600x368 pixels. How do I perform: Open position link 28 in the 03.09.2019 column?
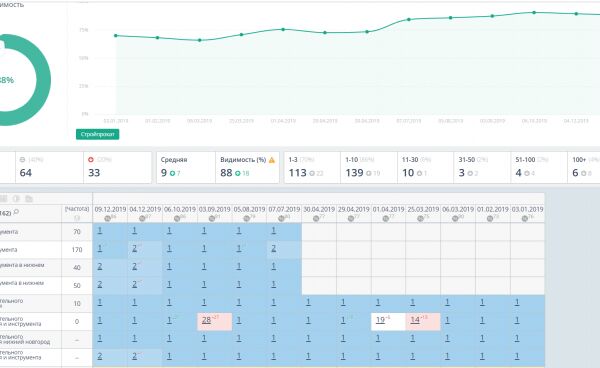[206, 320]
